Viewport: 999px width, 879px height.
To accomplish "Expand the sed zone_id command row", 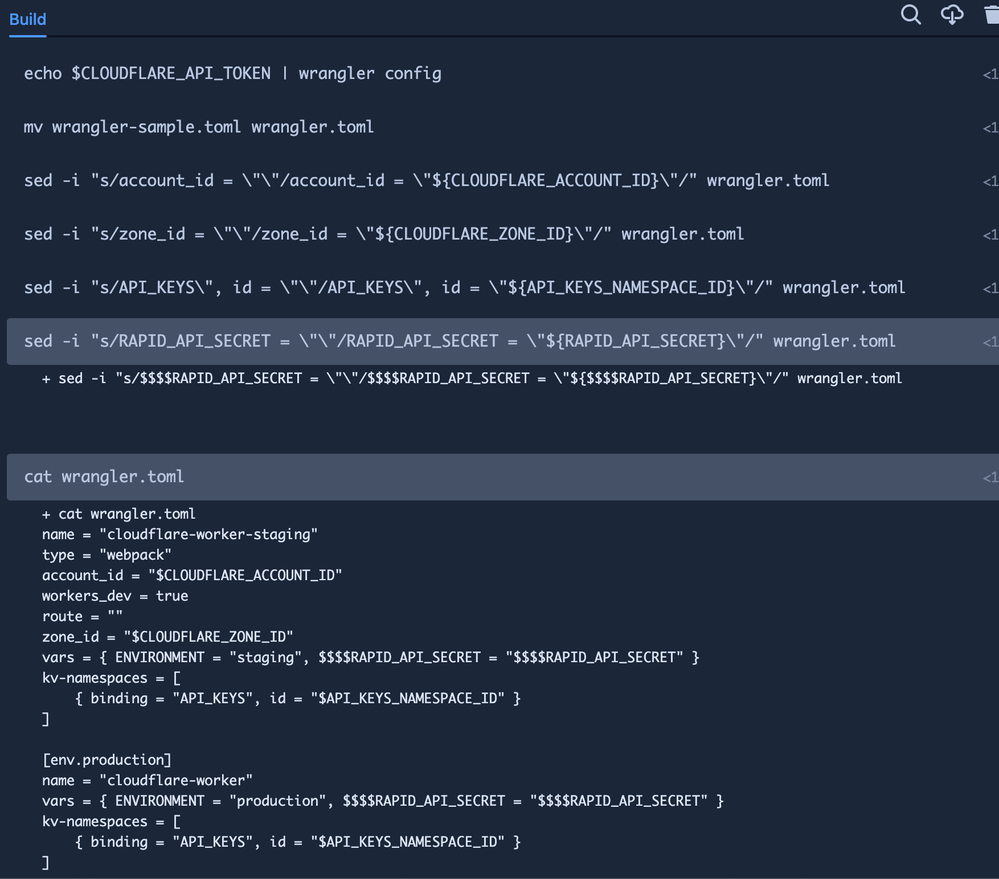I will (x=503, y=234).
